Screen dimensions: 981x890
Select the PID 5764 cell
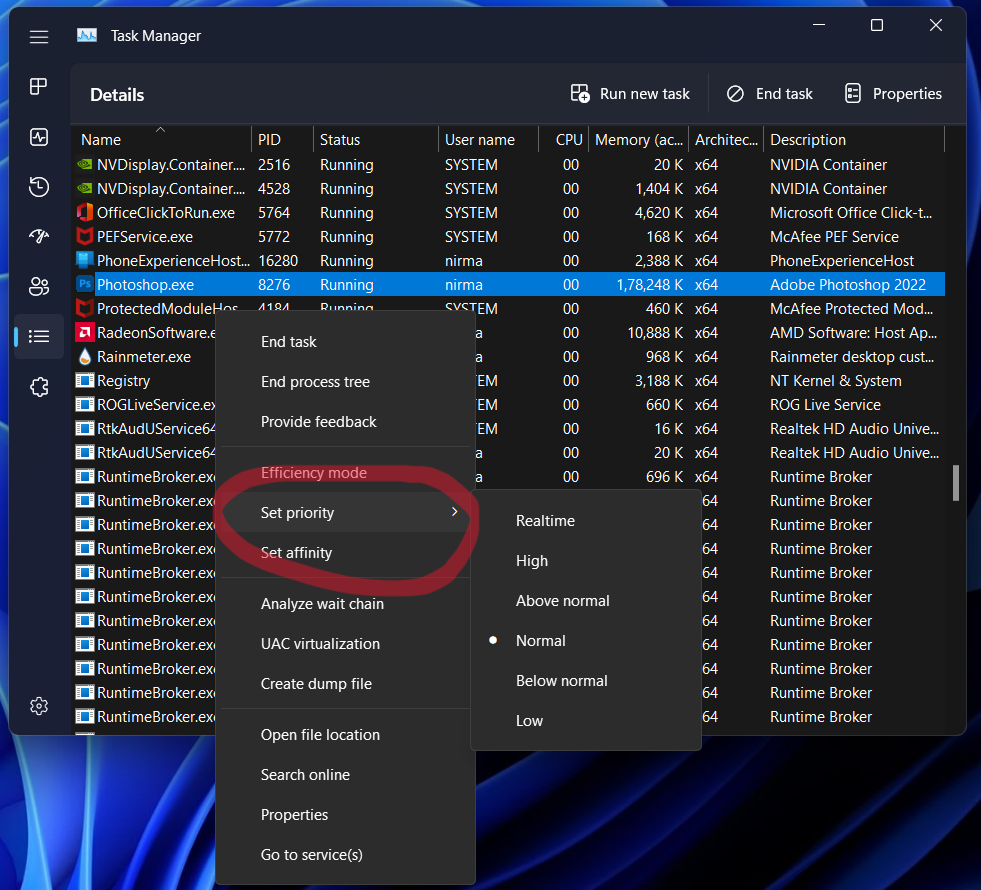274,213
